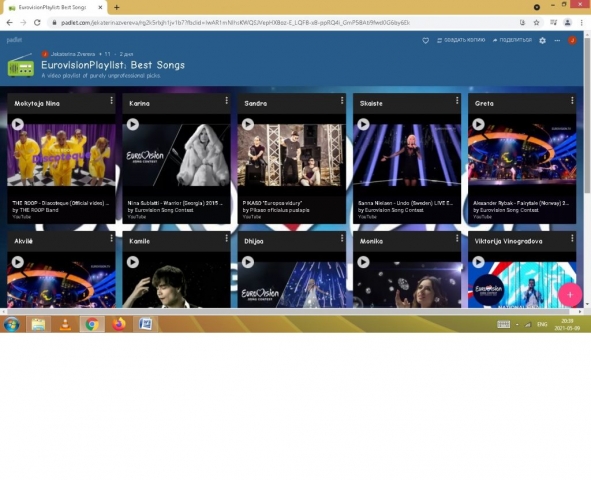Open a new browser tab
591x480 pixels.
pyautogui.click(x=117, y=7)
